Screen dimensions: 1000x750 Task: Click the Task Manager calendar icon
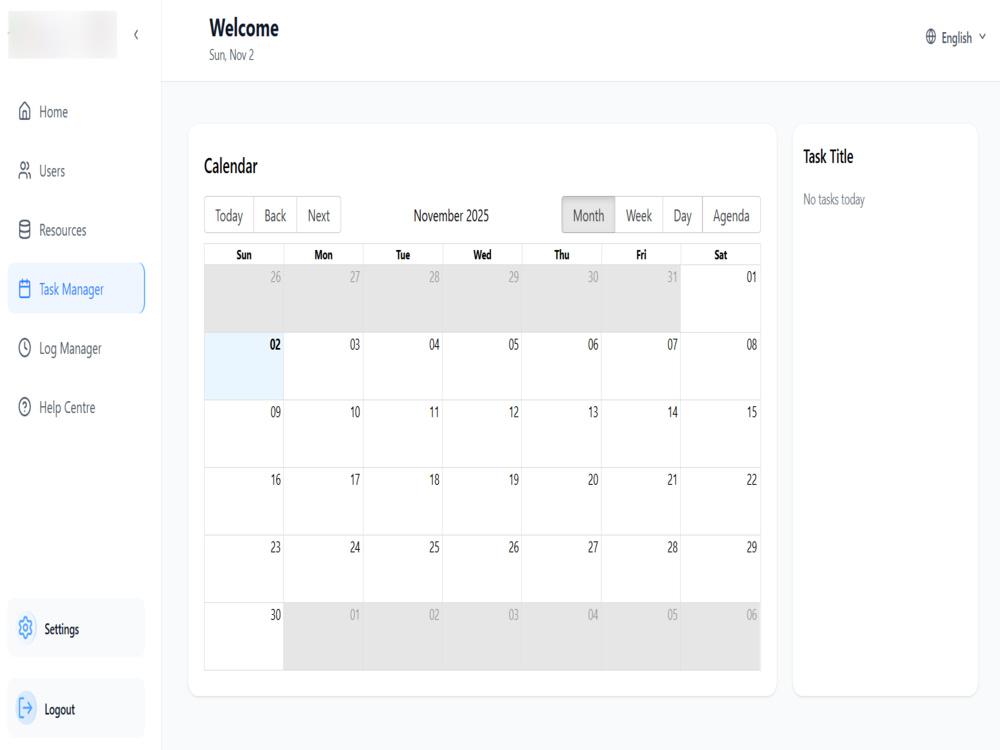(x=24, y=289)
